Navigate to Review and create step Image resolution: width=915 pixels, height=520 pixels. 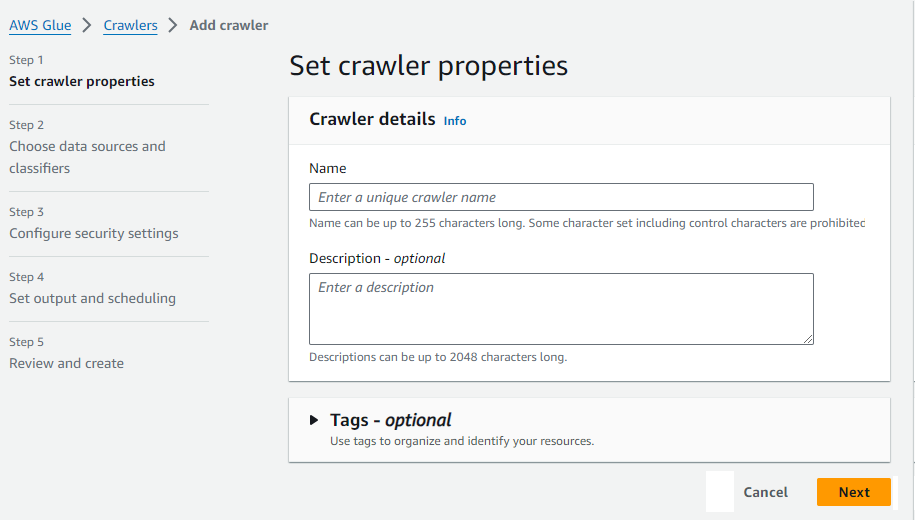67,363
